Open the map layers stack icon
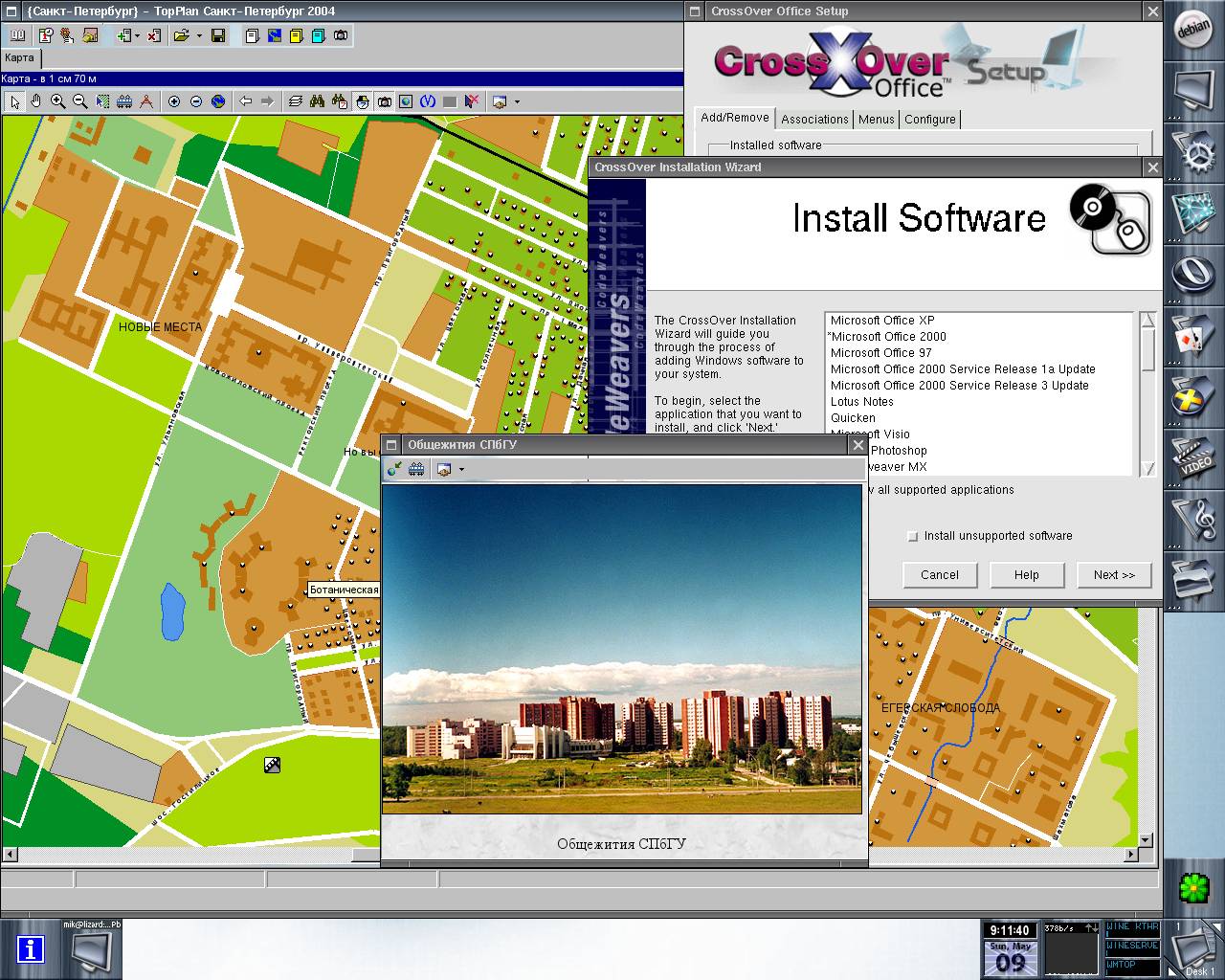 (x=295, y=101)
